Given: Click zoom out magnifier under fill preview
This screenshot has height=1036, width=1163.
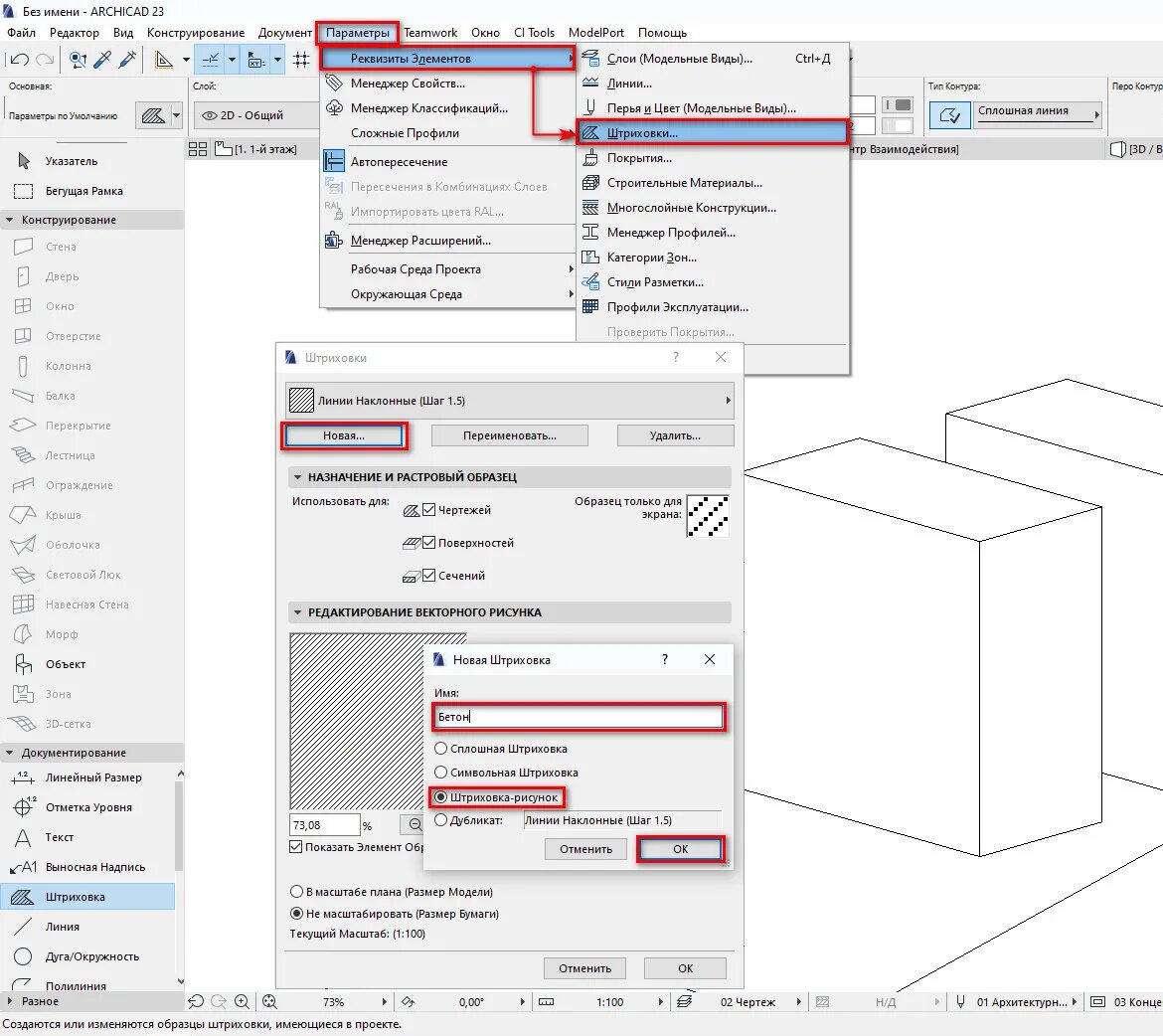Looking at the screenshot, I should coord(415,824).
